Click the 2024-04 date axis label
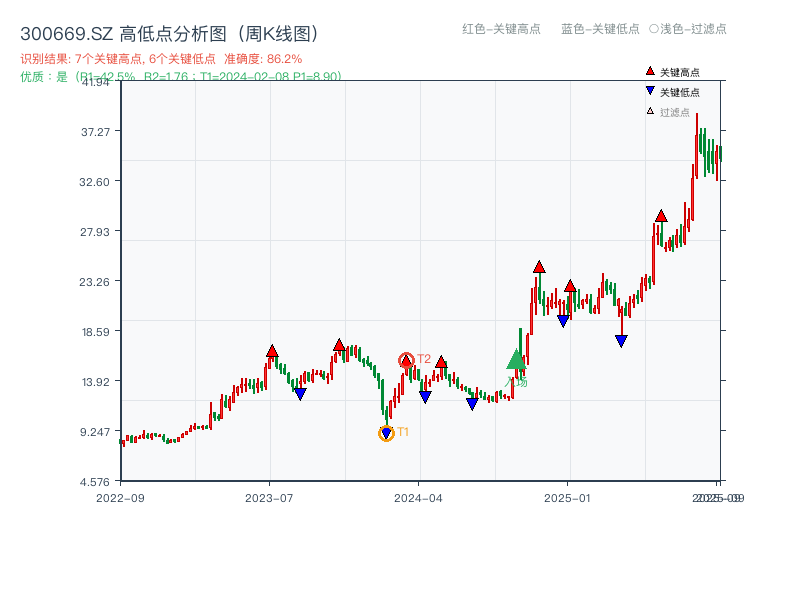 point(419,497)
